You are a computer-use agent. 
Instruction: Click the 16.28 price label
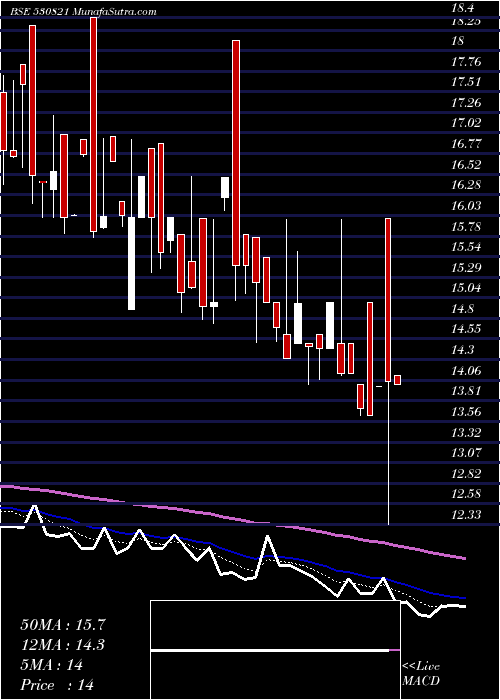tap(466, 185)
